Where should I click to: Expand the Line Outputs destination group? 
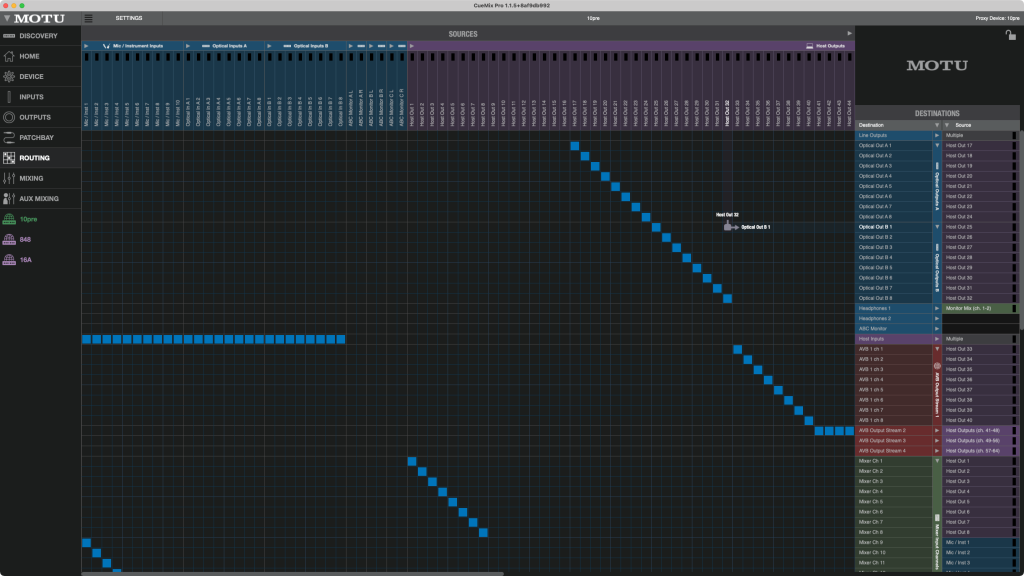tap(937, 135)
